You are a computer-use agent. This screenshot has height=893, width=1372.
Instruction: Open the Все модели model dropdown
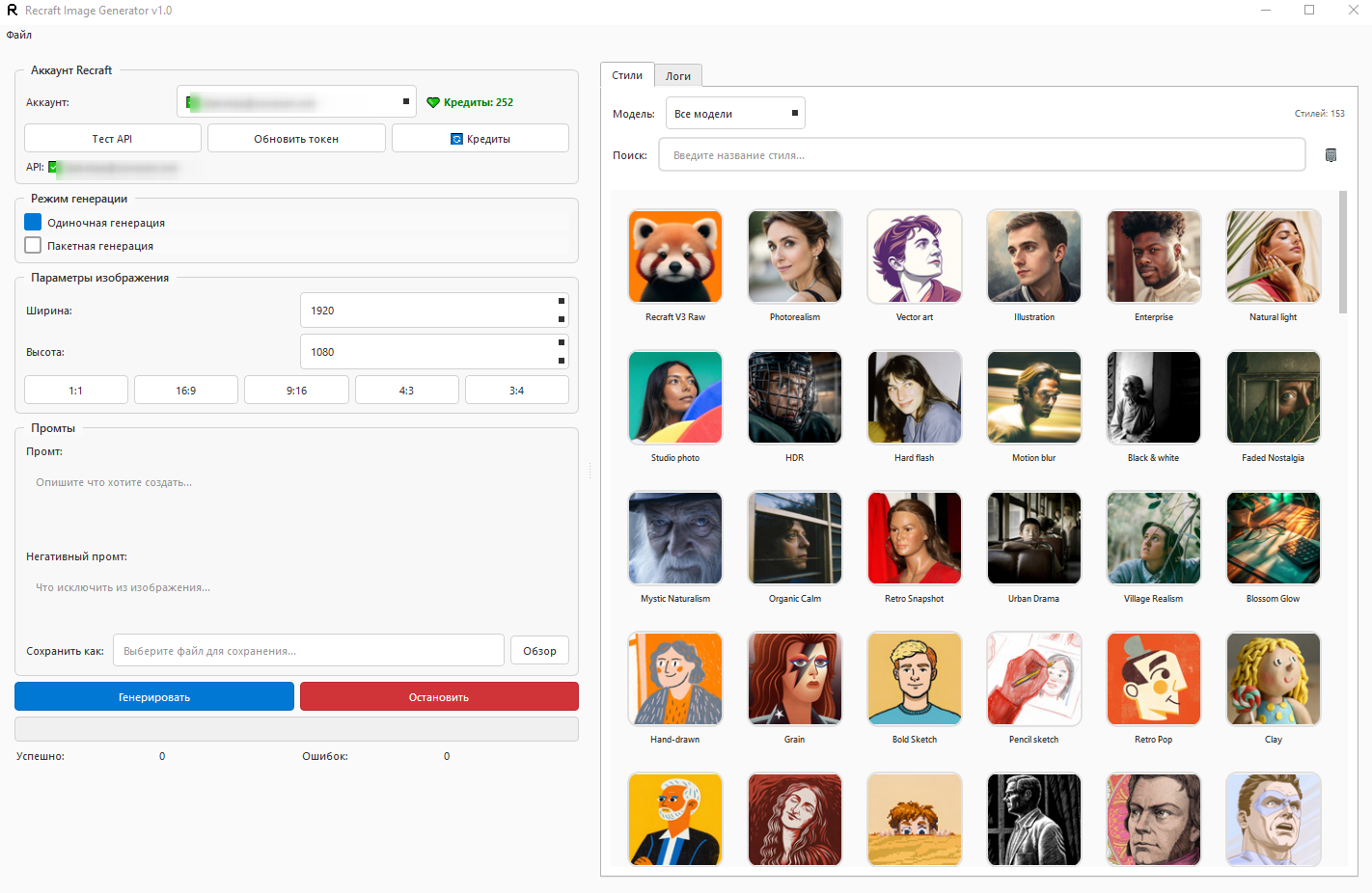(735, 113)
